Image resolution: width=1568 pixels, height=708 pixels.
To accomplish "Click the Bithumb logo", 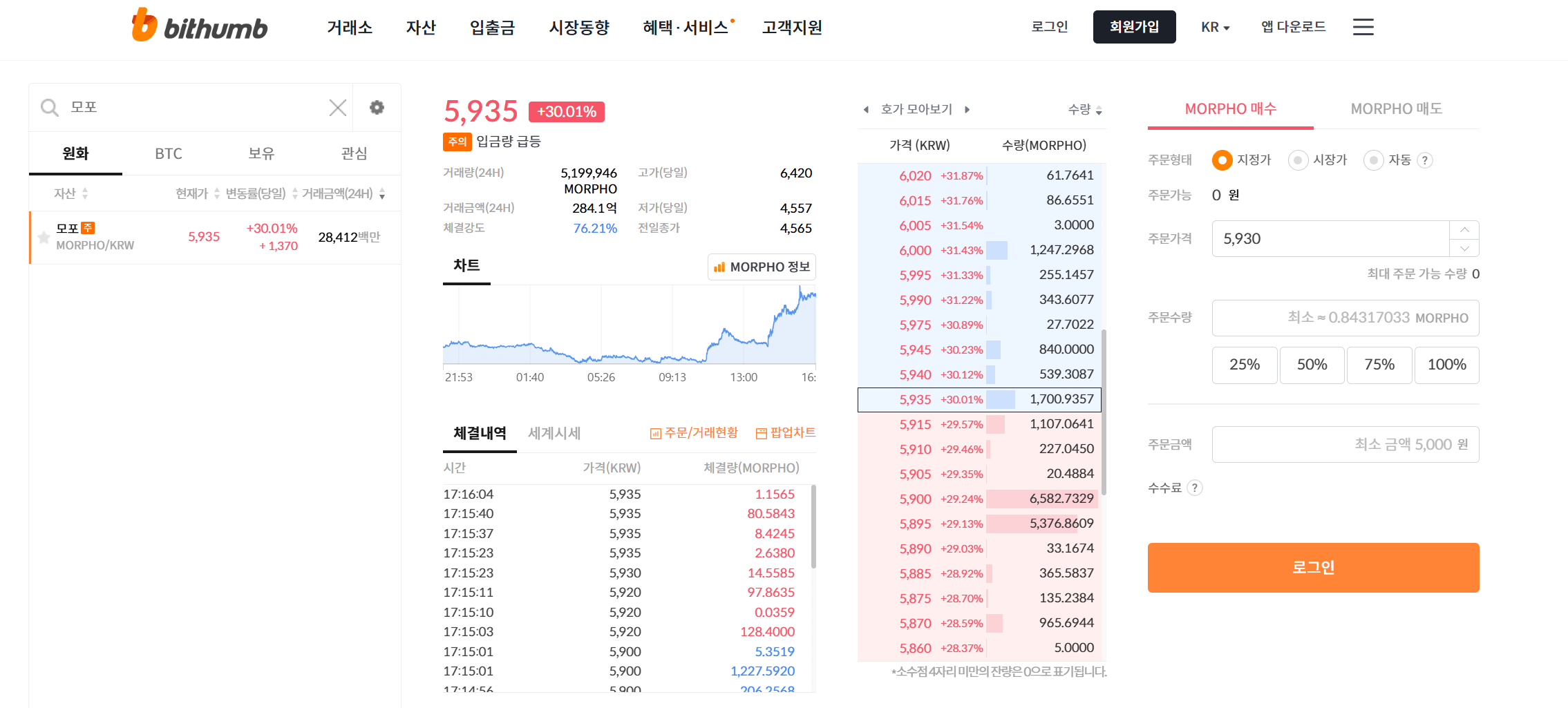I will click(199, 25).
